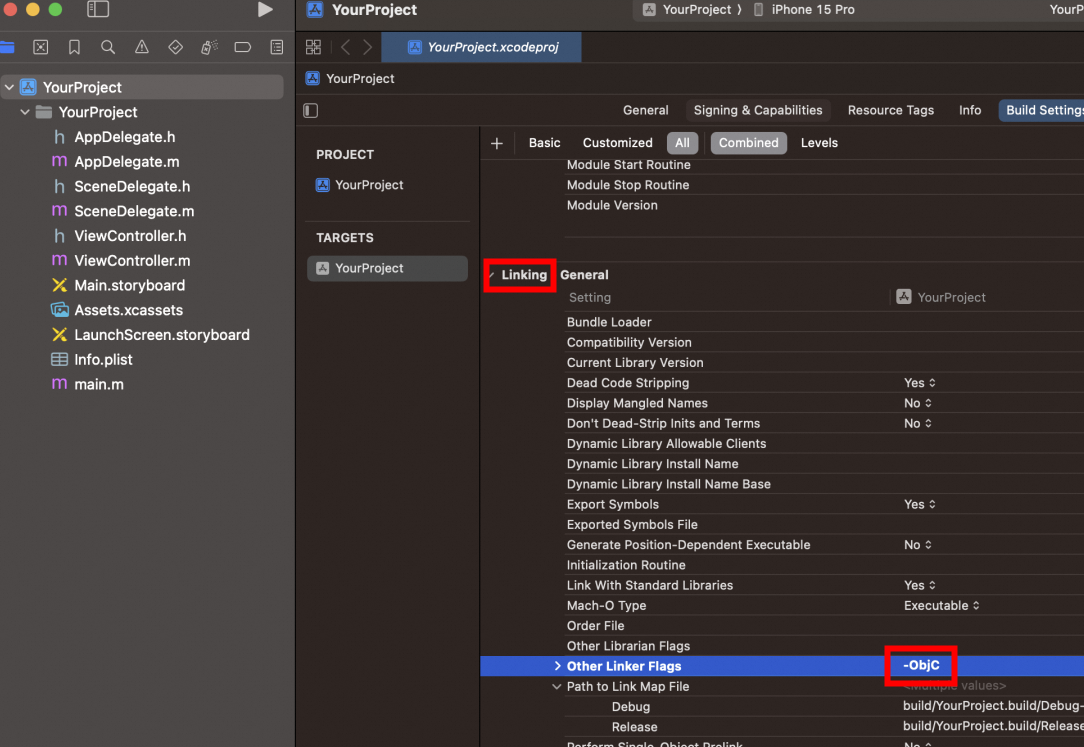Open Export Symbols Yes popup
The height and width of the screenshot is (747, 1084).
[919, 504]
